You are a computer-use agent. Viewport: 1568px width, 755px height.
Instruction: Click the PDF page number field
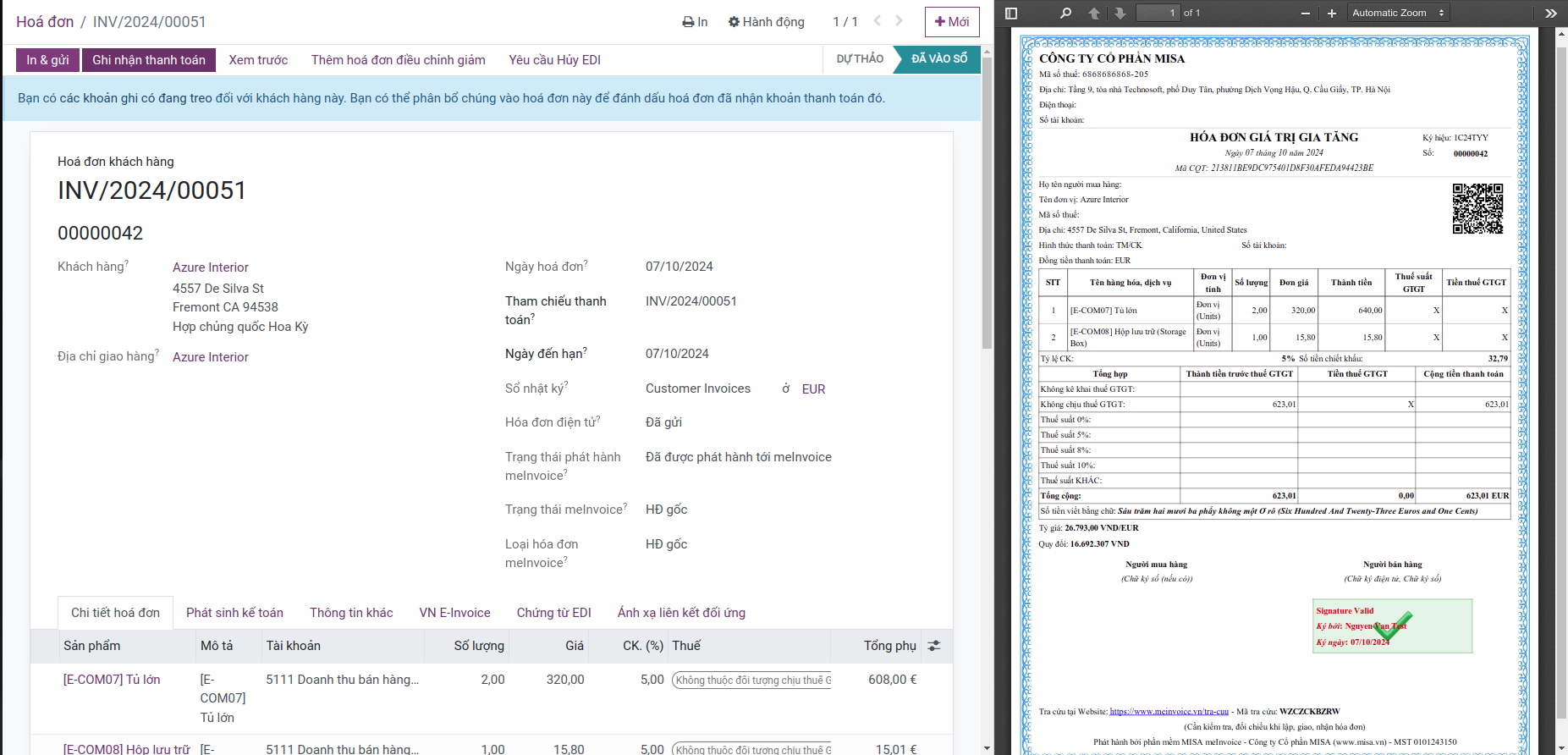[x=1158, y=13]
